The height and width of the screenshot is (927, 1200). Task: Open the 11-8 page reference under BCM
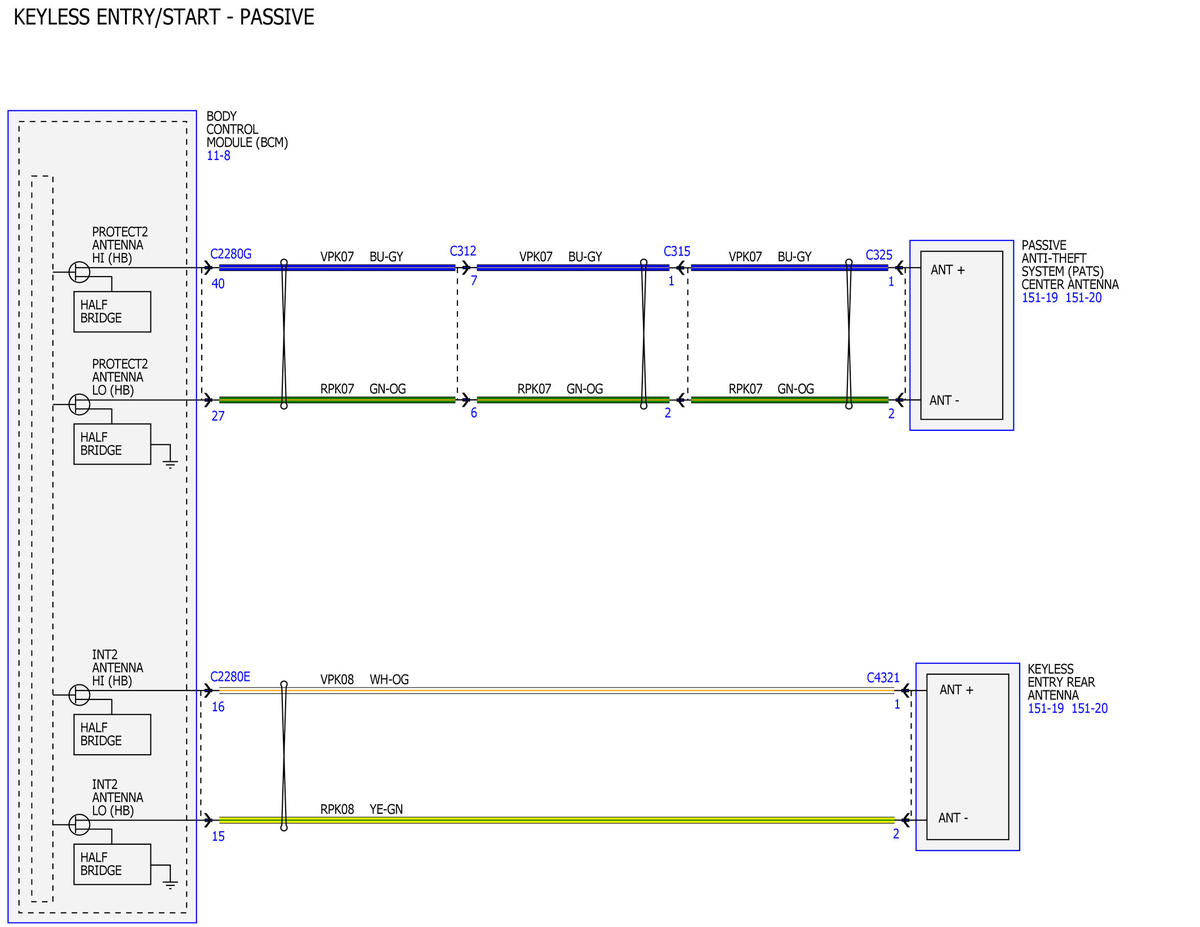coord(218,156)
